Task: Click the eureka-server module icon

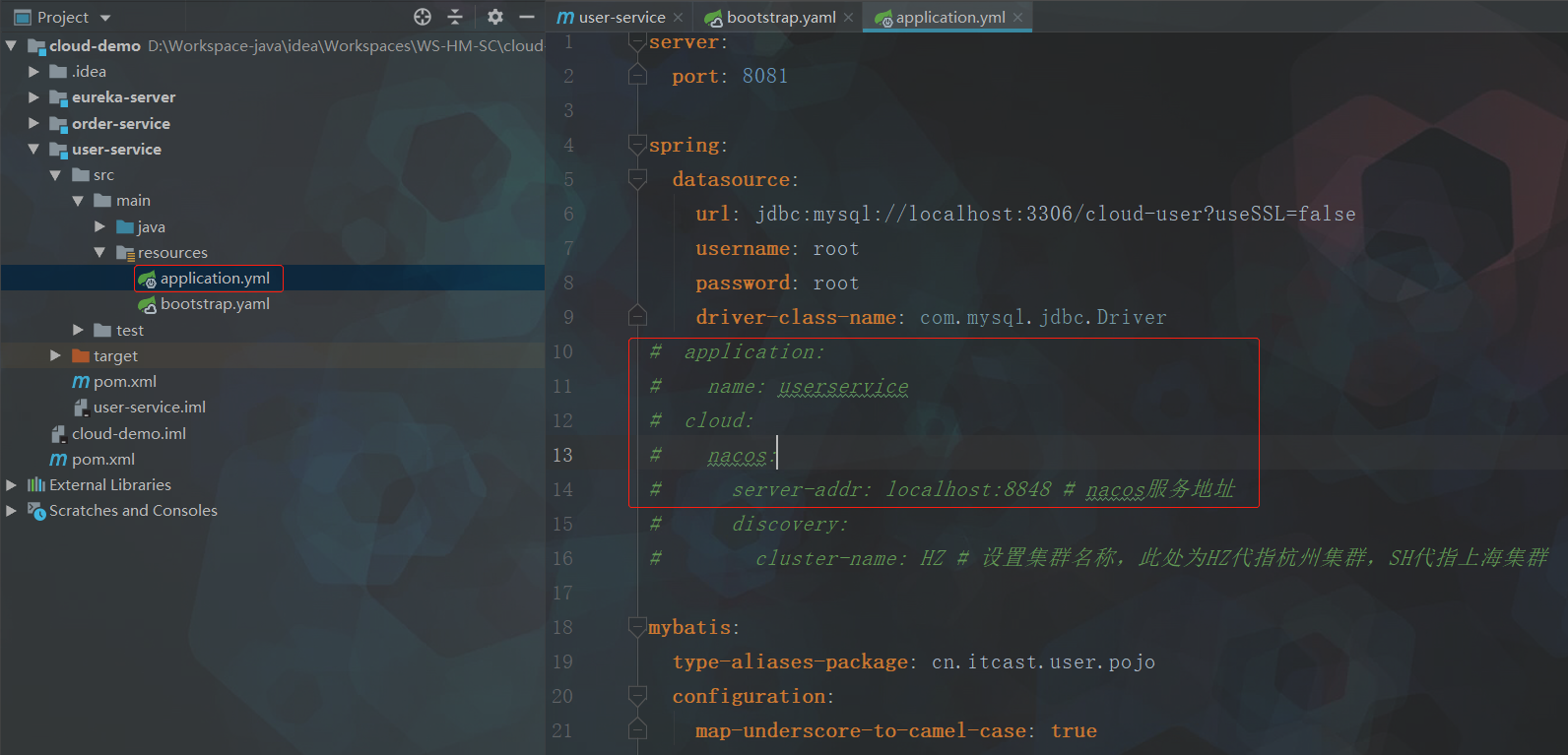Action: click(x=59, y=97)
